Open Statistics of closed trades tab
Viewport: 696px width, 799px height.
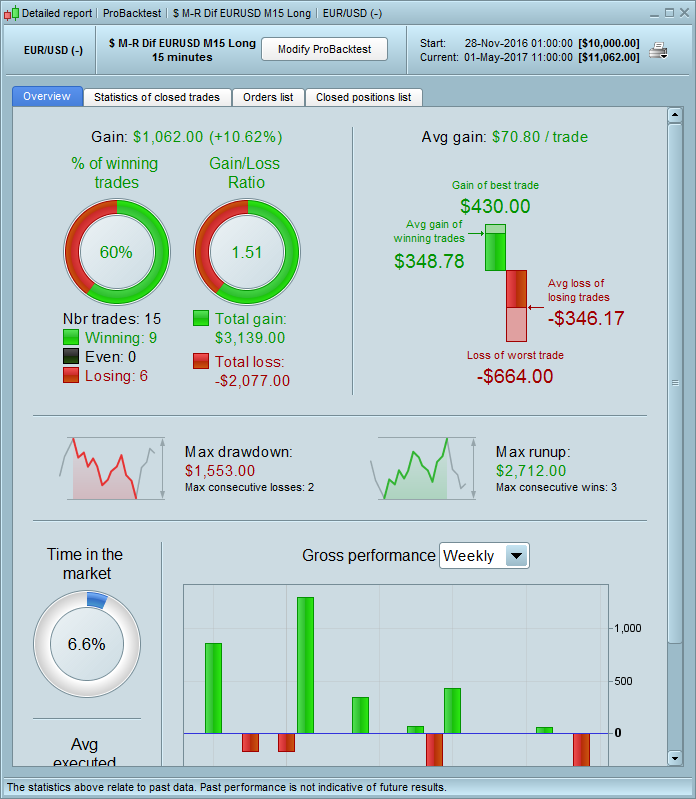pos(157,97)
